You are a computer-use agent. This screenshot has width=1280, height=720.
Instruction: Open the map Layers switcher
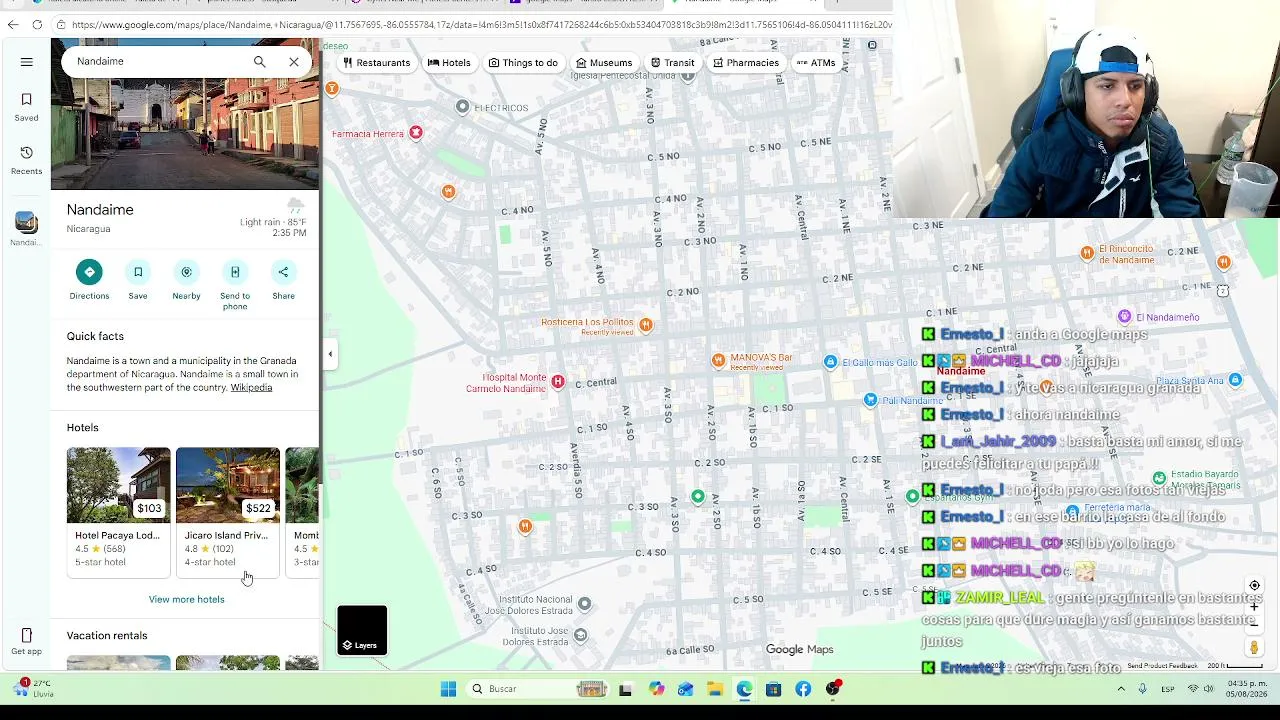[x=362, y=631]
